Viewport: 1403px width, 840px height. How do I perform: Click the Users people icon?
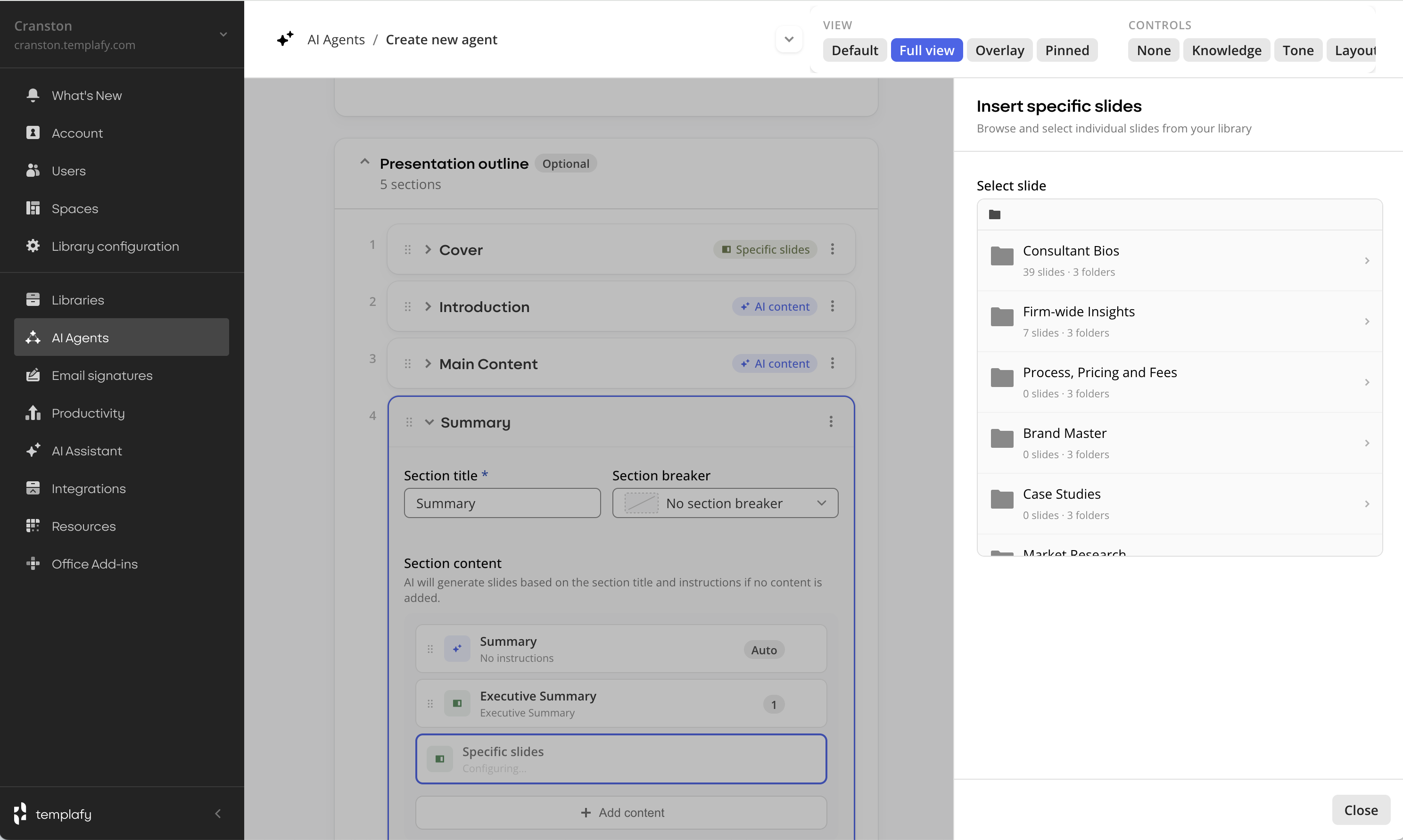[x=33, y=170]
